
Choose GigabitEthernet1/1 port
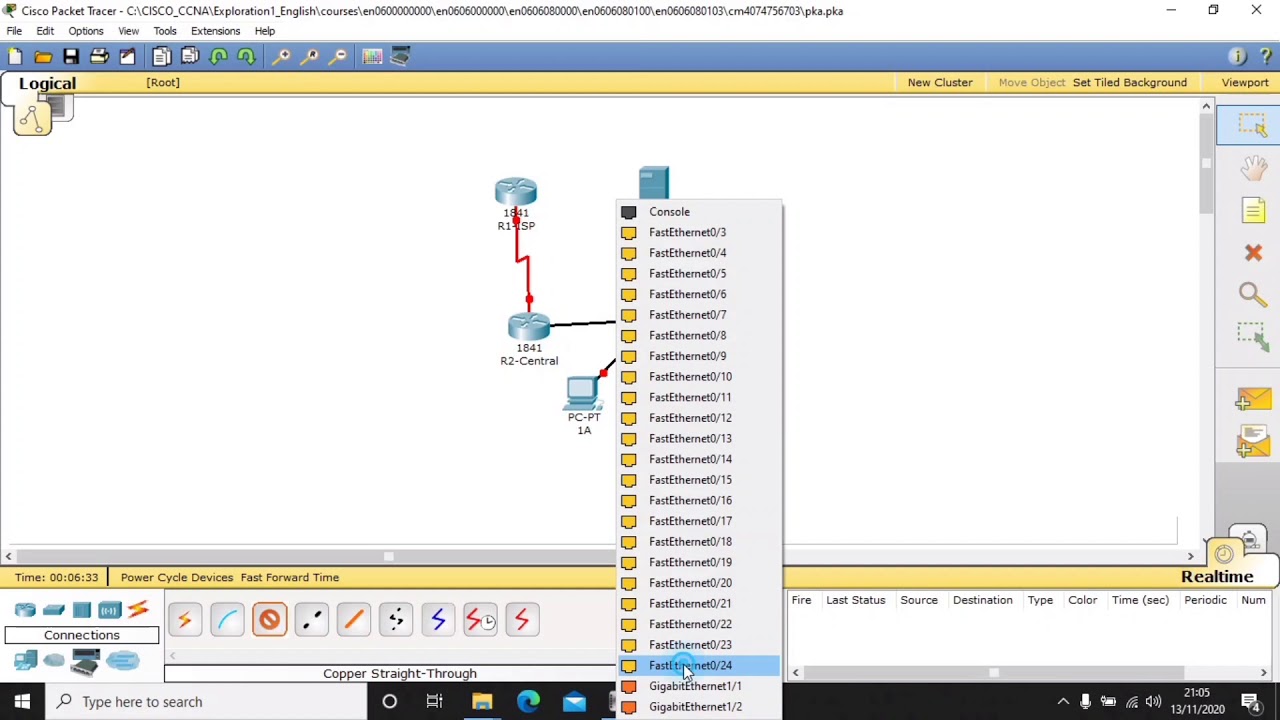[x=699, y=686]
